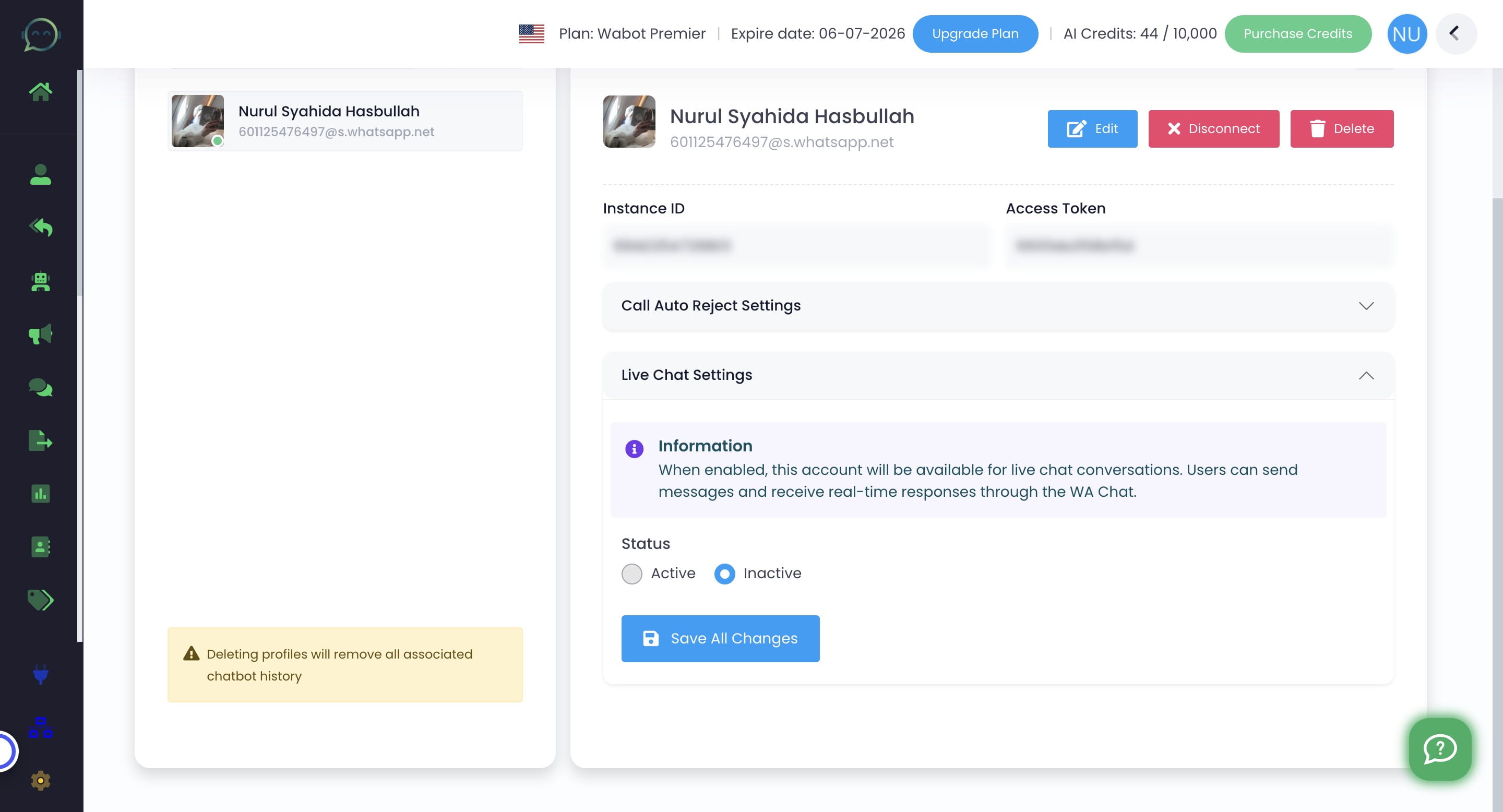Open the US flag language selector

tap(531, 34)
